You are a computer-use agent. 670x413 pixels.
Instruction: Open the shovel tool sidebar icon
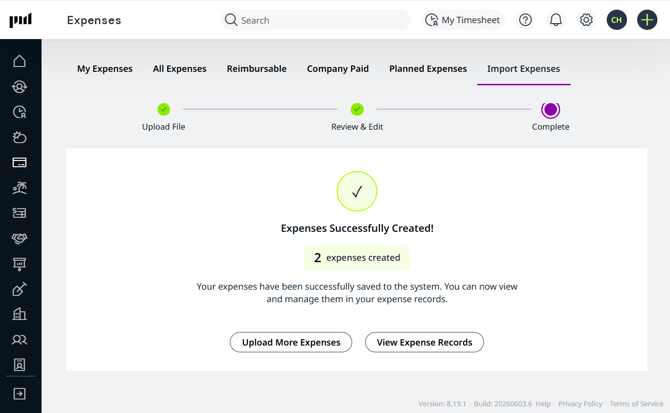coord(19,289)
